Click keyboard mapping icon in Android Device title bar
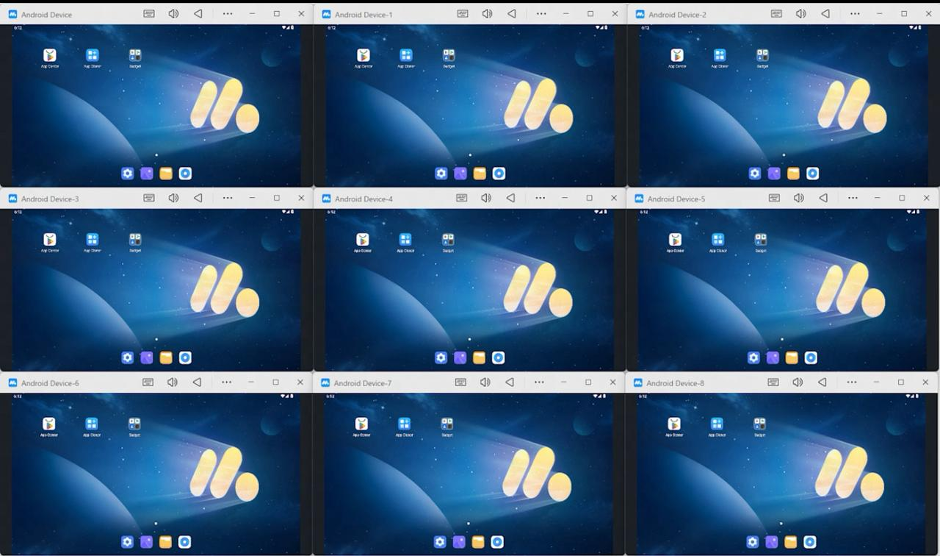 tap(149, 13)
